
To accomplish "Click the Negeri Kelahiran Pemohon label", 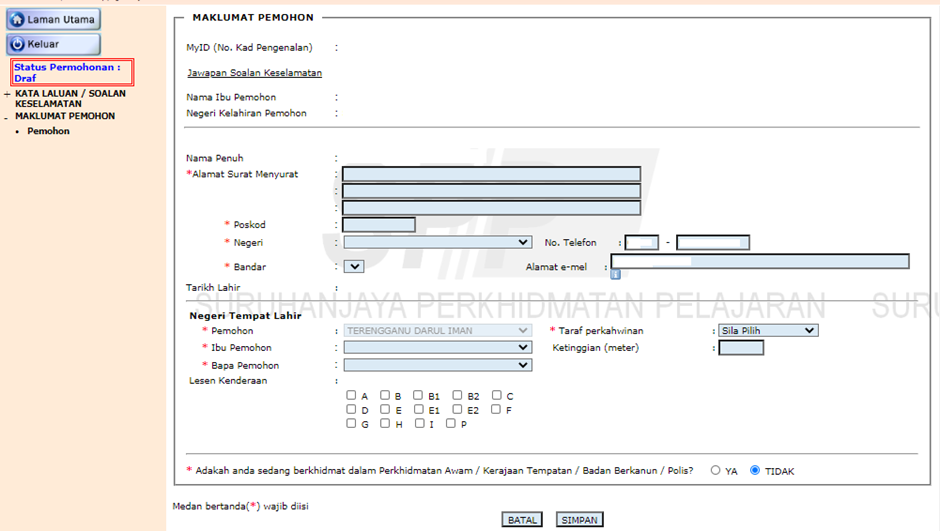I will point(246,113).
